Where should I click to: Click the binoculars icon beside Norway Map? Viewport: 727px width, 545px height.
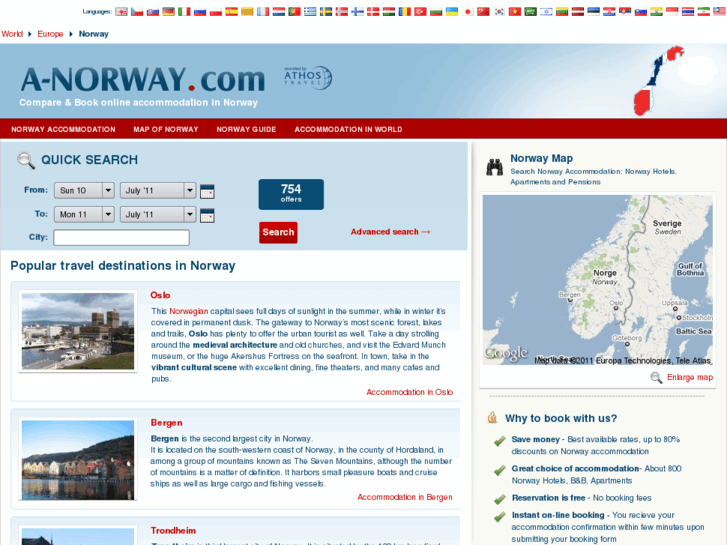495,167
